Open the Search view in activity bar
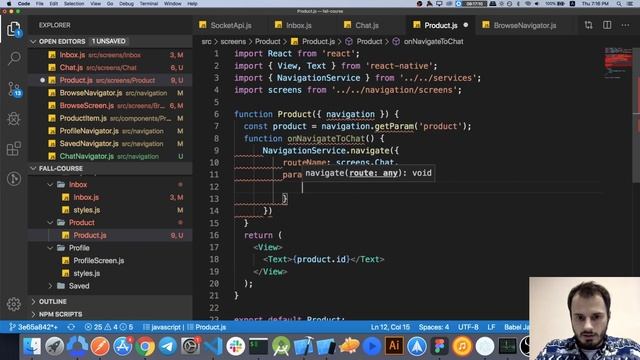 point(14,58)
